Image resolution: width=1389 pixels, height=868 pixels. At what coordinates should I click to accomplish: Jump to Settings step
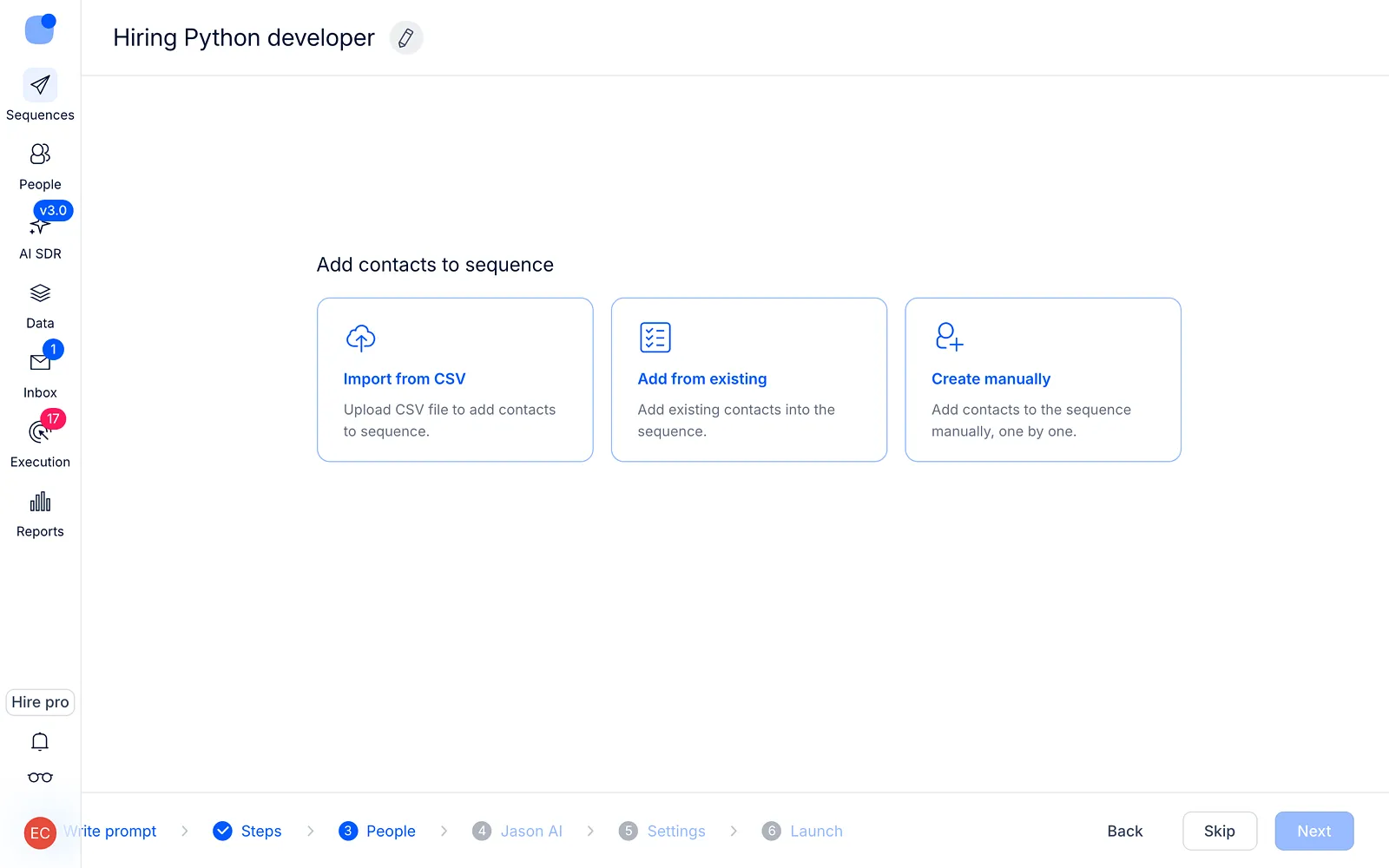[x=662, y=831]
